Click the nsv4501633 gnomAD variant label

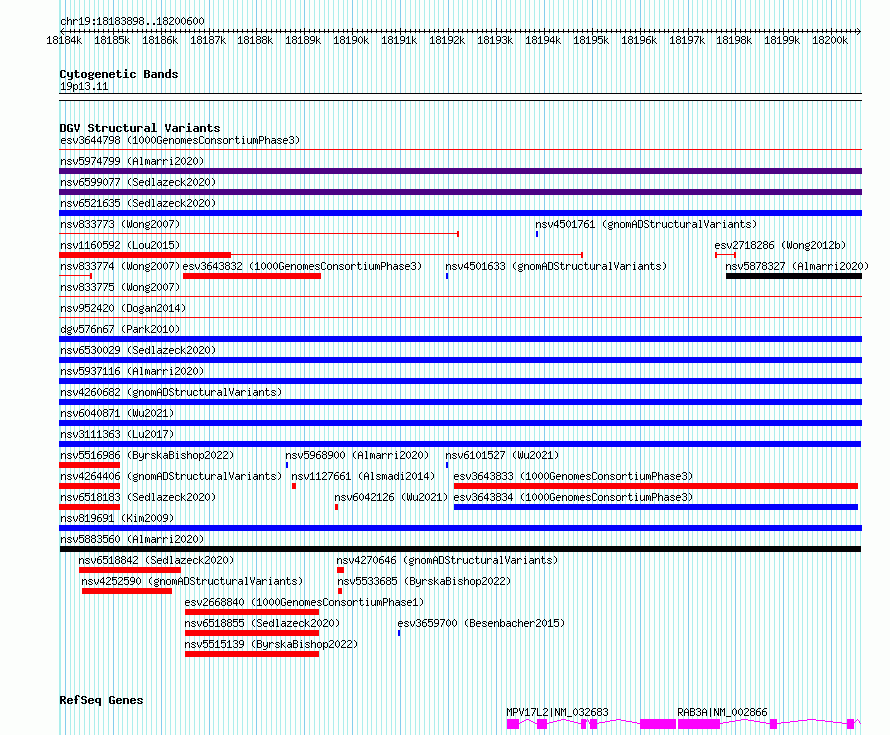coord(556,266)
